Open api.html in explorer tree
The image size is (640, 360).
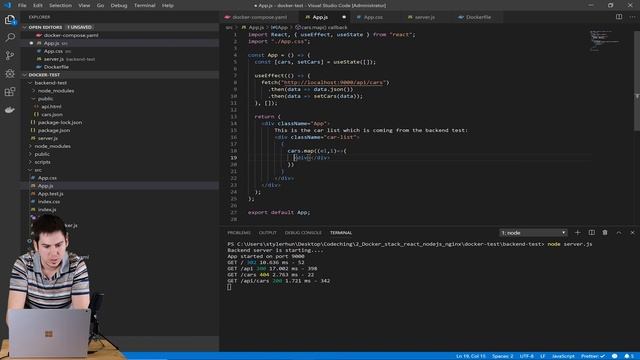51,107
